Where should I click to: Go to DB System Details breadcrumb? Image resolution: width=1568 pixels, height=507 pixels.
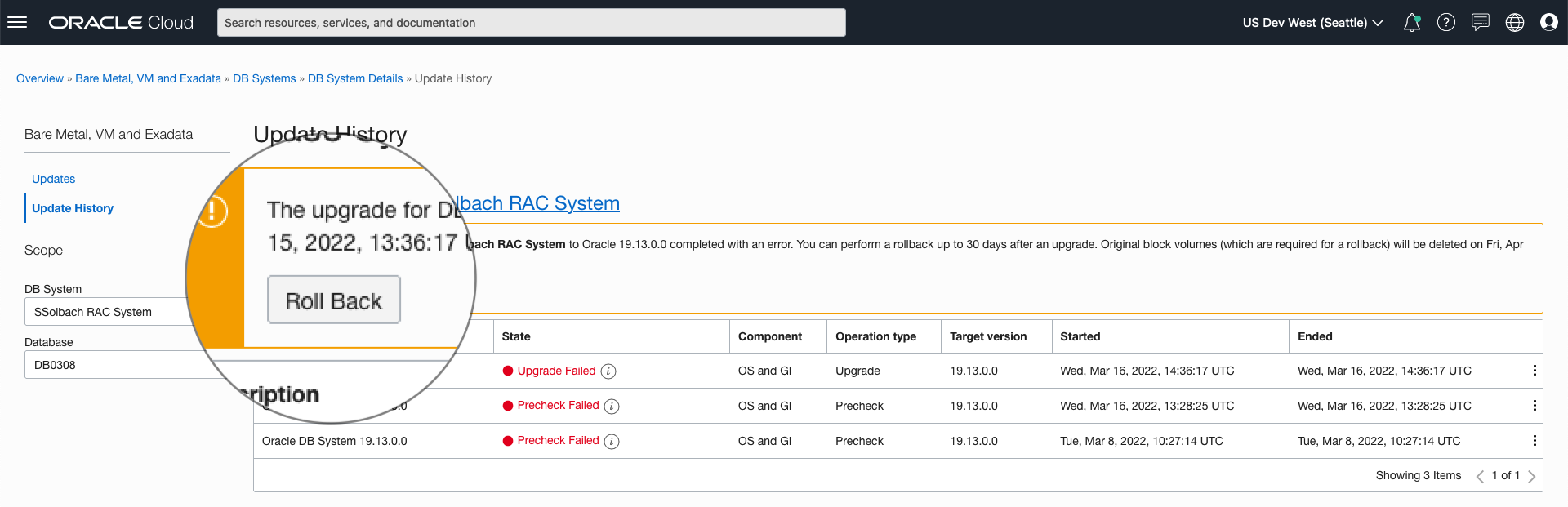[x=355, y=78]
